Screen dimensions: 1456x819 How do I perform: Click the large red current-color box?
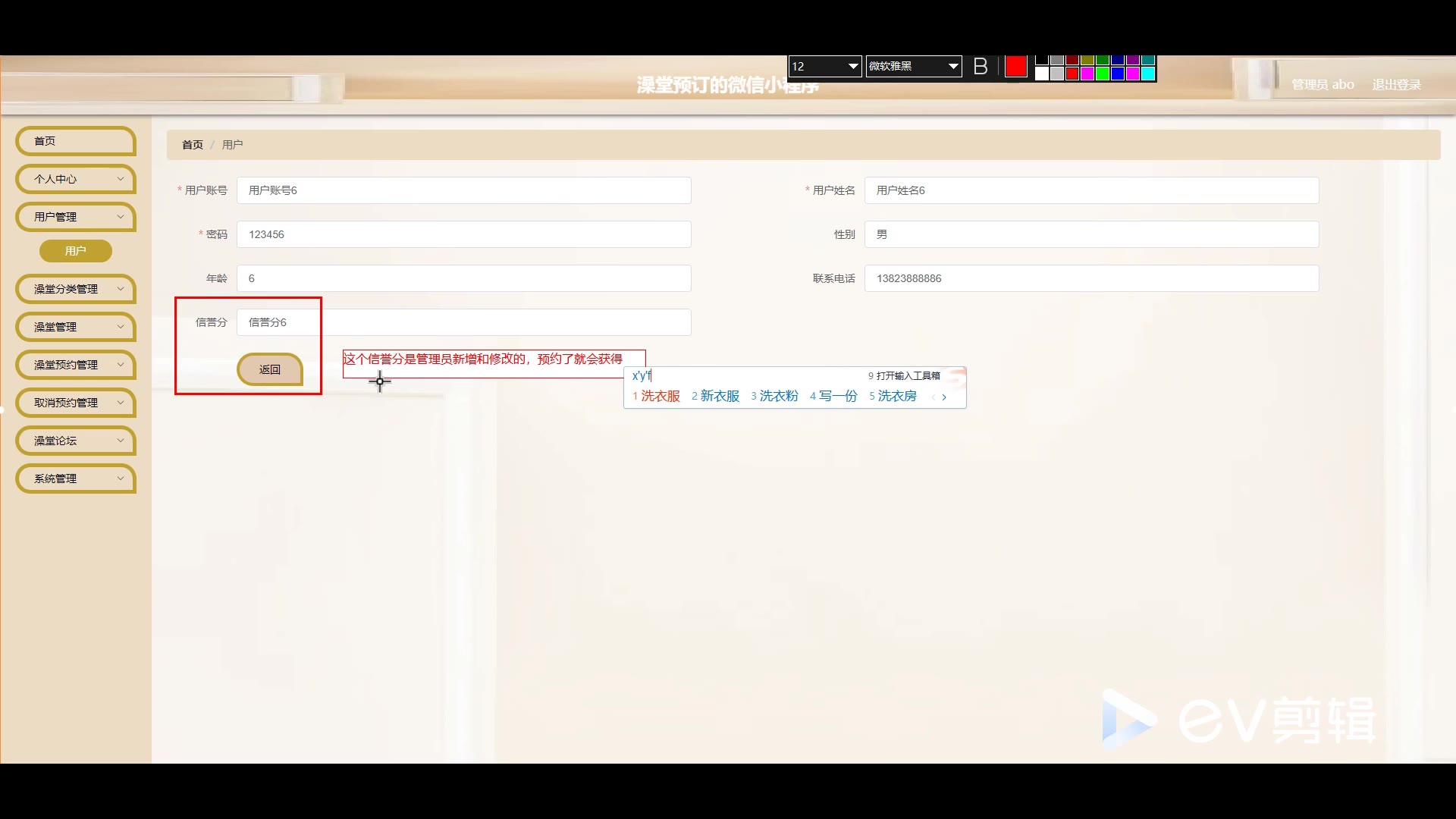(1015, 67)
